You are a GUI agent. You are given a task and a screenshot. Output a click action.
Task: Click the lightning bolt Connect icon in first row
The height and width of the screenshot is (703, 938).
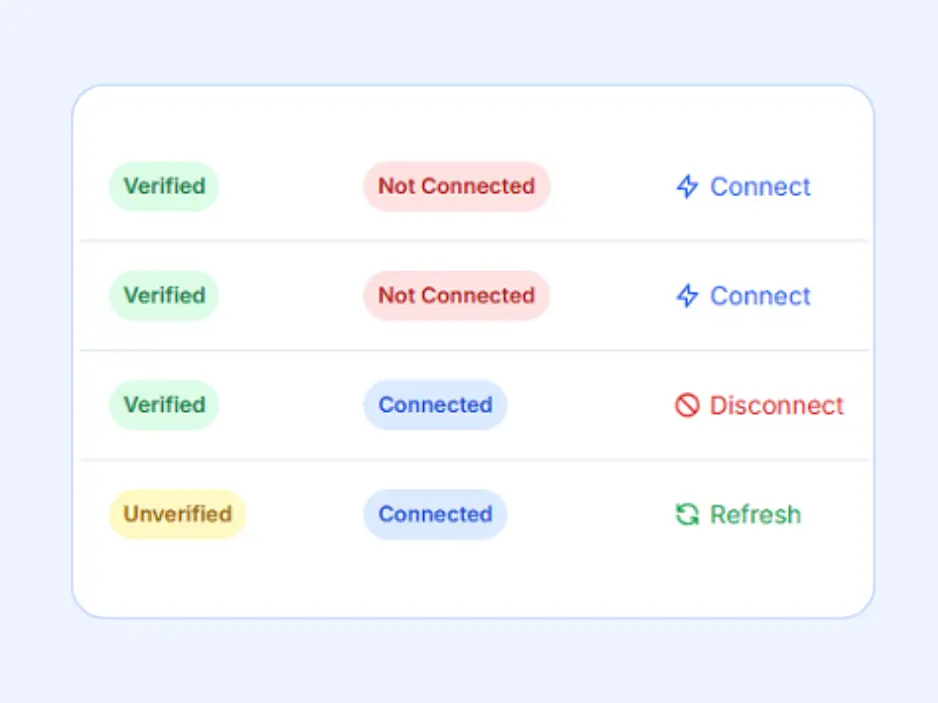(x=685, y=187)
